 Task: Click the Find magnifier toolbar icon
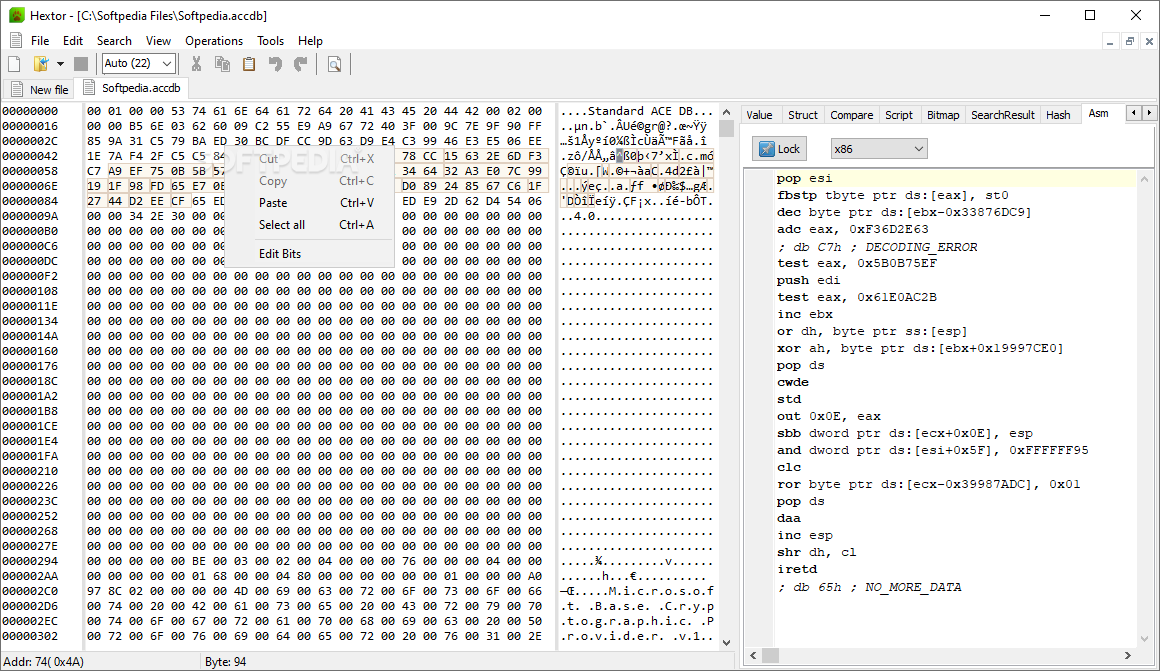pyautogui.click(x=334, y=64)
